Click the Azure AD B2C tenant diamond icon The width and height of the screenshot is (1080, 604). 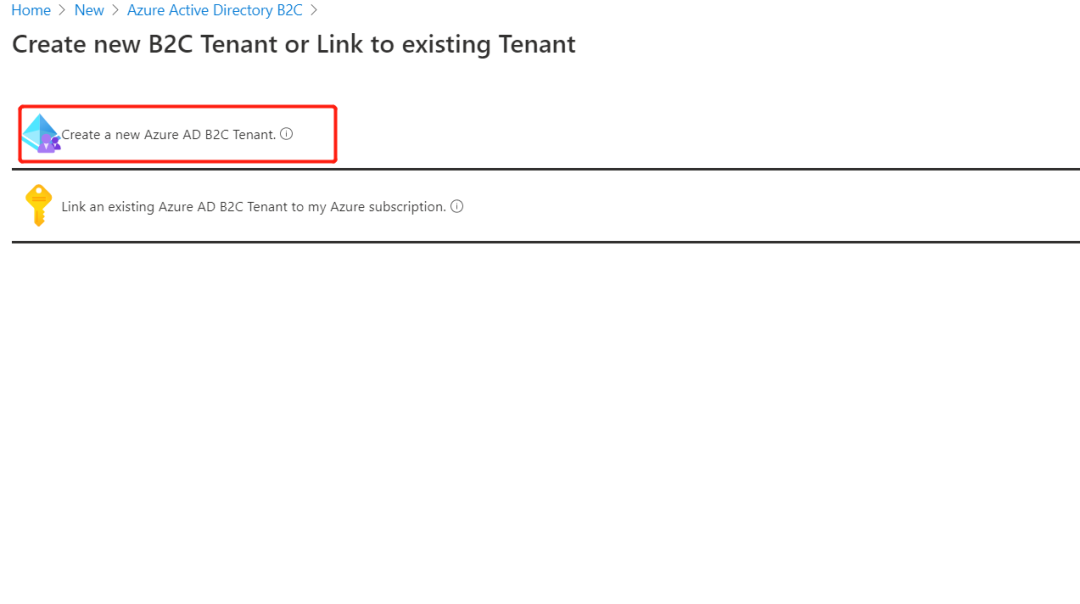pyautogui.click(x=41, y=133)
